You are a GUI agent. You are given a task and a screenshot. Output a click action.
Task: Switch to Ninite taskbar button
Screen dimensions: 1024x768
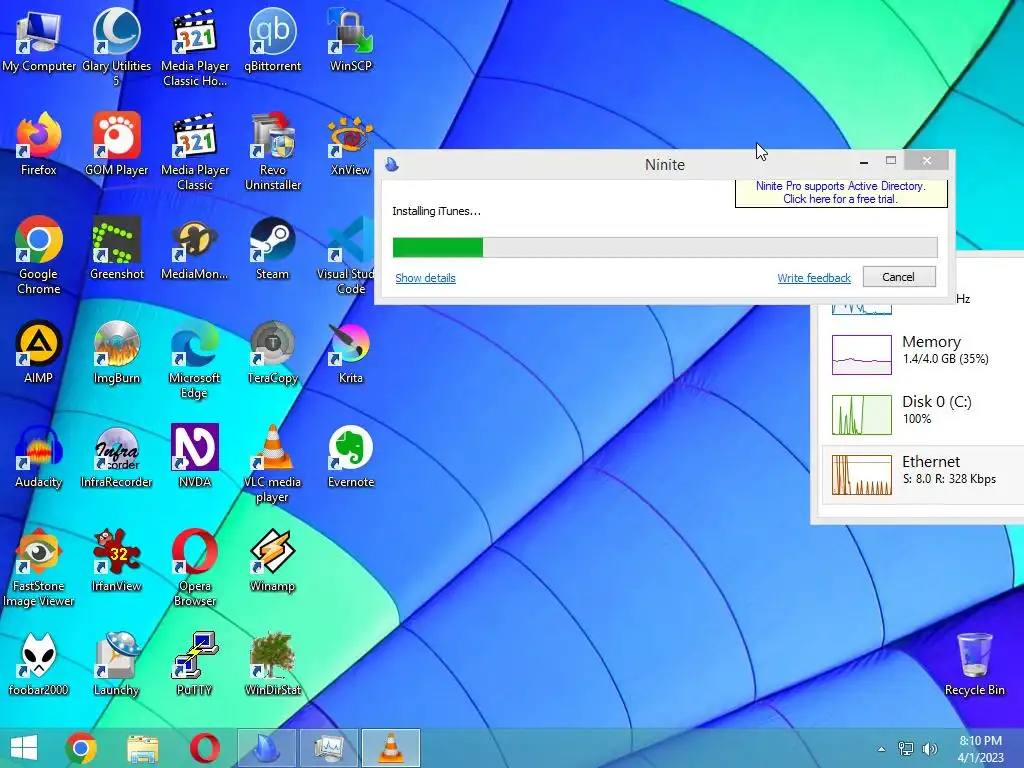[x=266, y=748]
